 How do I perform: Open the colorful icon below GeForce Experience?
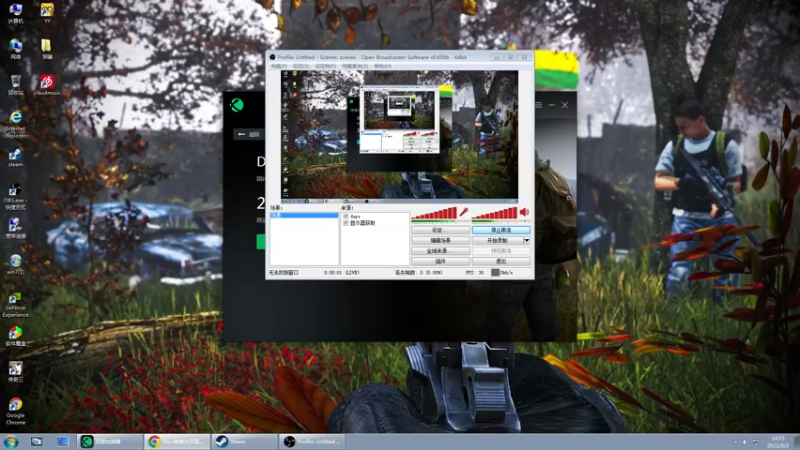[x=15, y=336]
